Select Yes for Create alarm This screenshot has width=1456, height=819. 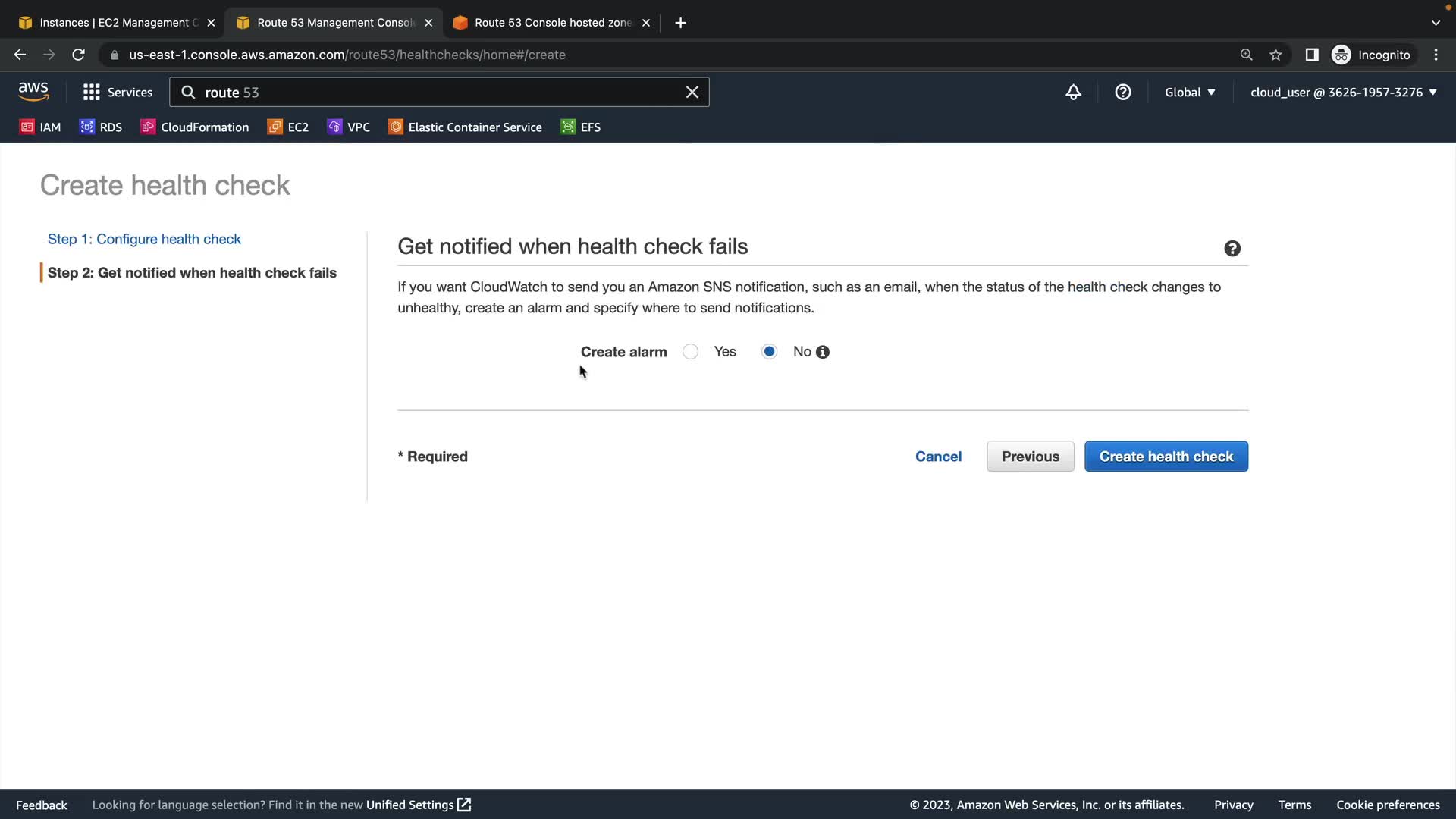click(690, 352)
